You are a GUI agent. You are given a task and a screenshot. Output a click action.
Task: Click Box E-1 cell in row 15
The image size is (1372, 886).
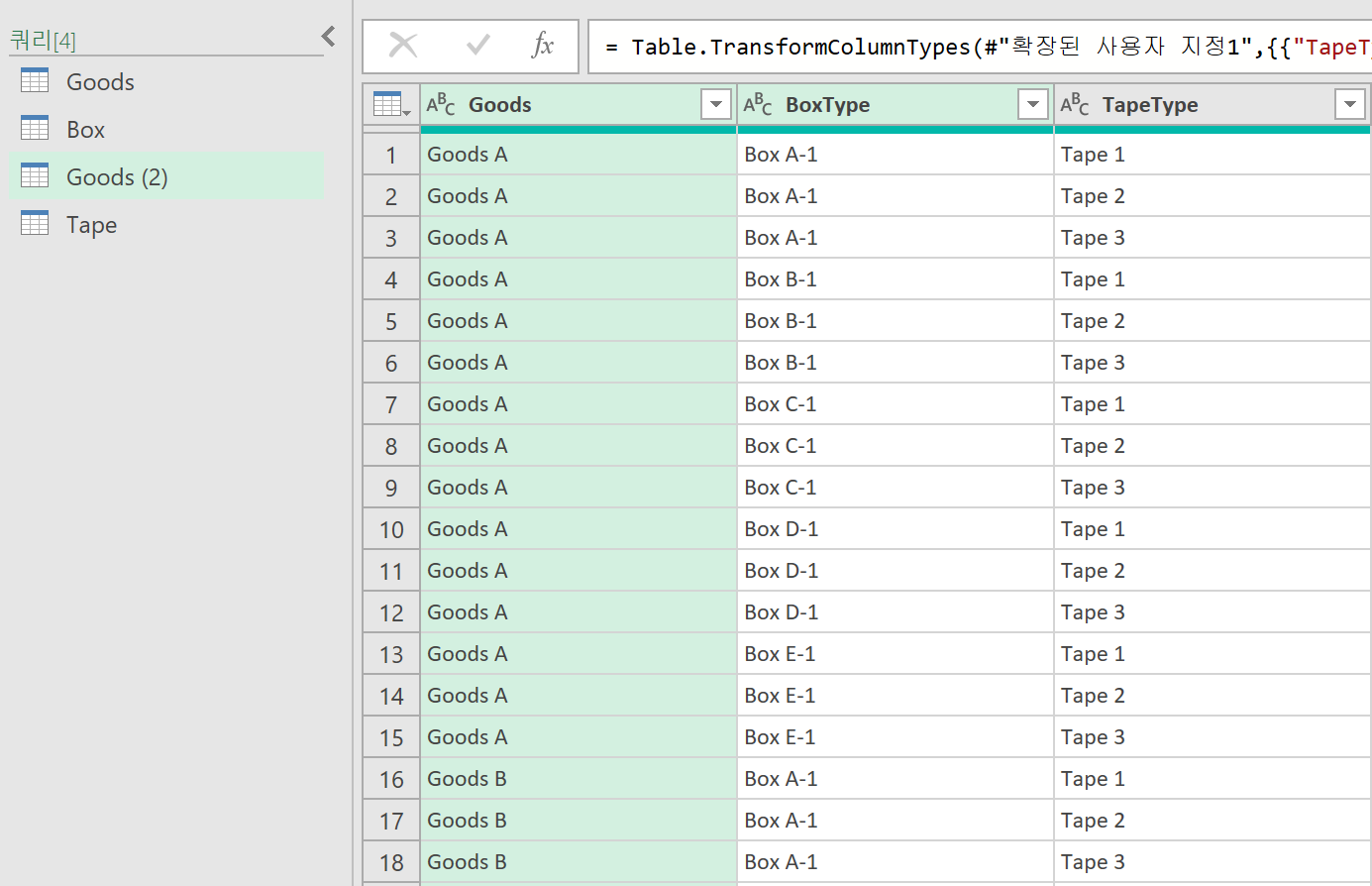click(x=896, y=737)
